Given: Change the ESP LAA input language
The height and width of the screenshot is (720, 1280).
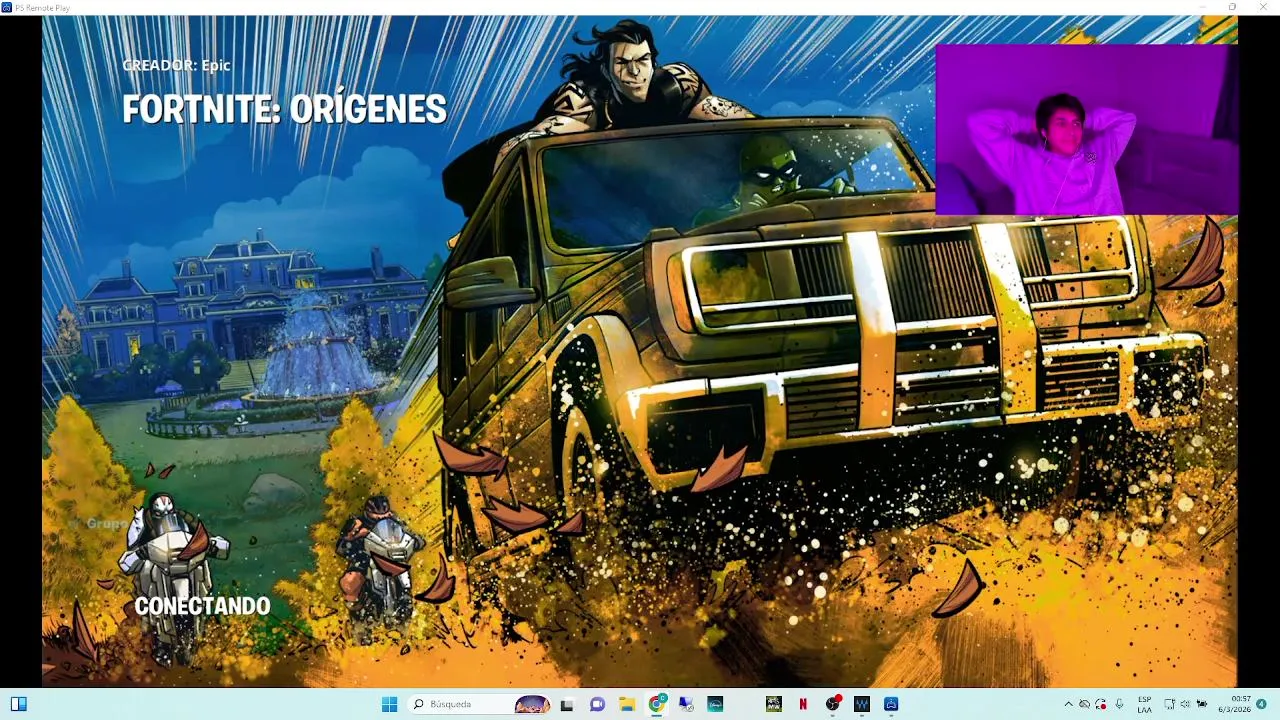Looking at the screenshot, I should (x=1144, y=704).
